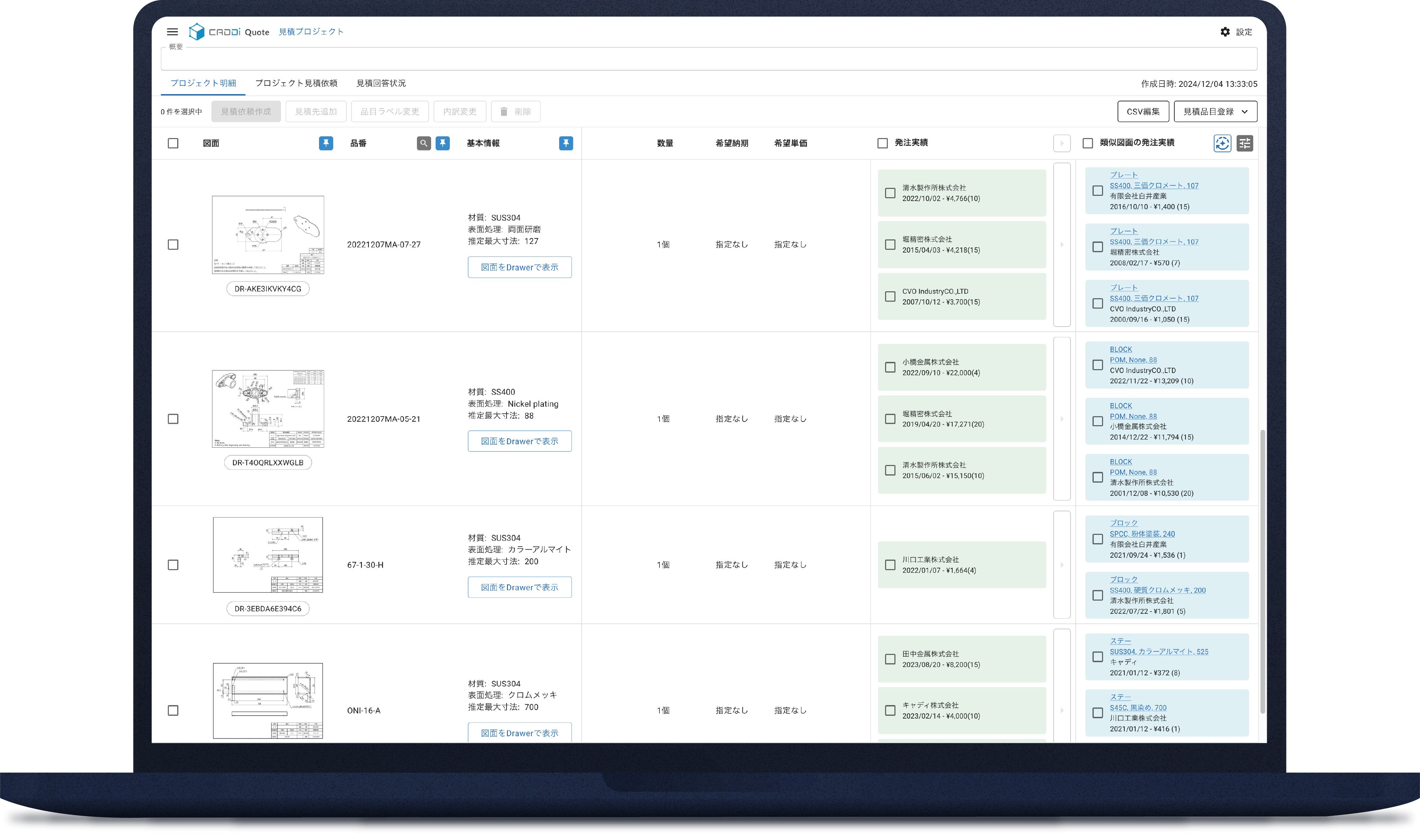Toggle pin on the 品番 column

[x=443, y=143]
